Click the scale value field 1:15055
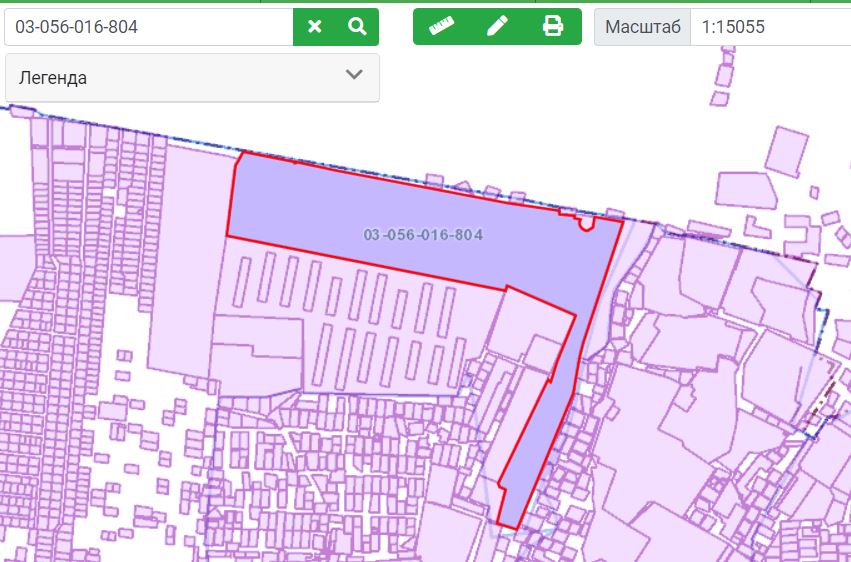 pyautogui.click(x=770, y=27)
